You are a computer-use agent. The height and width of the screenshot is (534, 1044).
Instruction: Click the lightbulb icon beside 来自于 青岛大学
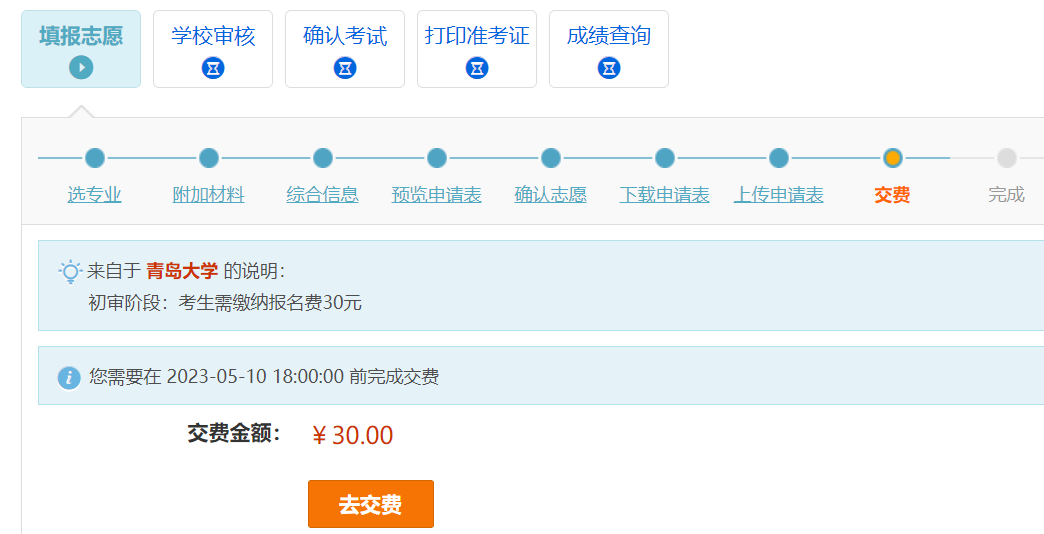(x=70, y=272)
